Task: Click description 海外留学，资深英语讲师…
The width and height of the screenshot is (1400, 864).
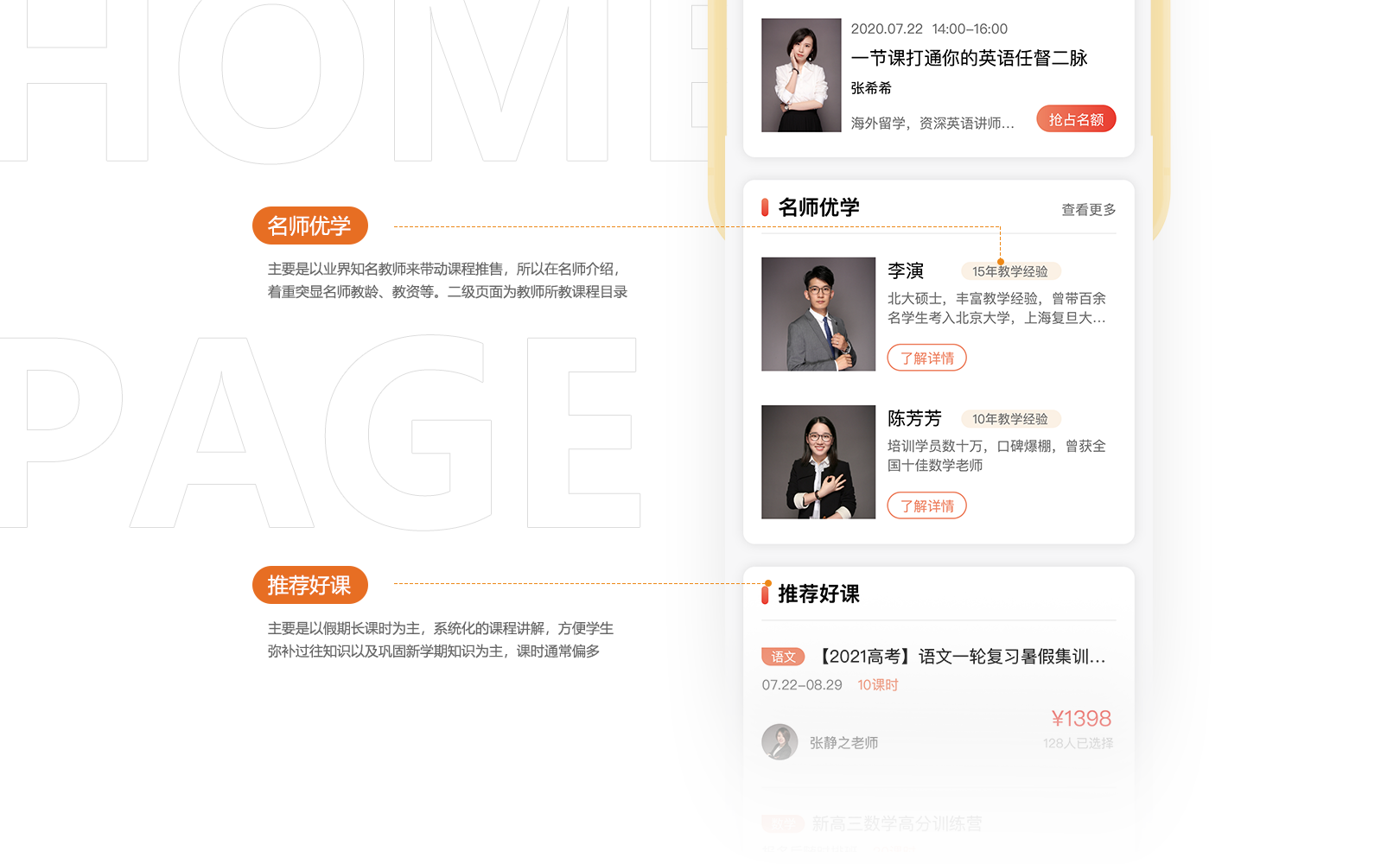Action: [932, 124]
